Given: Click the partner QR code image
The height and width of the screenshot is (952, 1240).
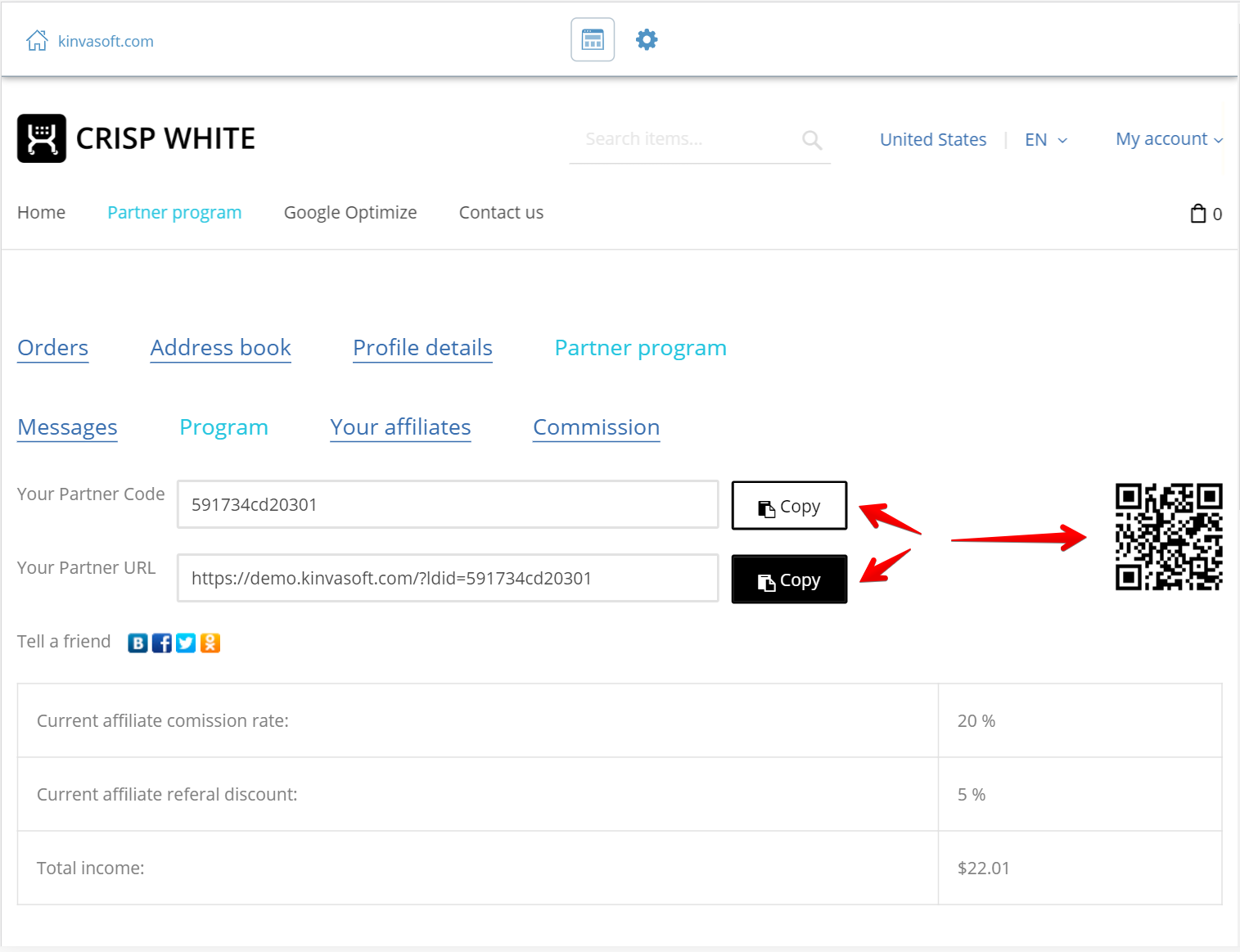Looking at the screenshot, I should point(1168,537).
